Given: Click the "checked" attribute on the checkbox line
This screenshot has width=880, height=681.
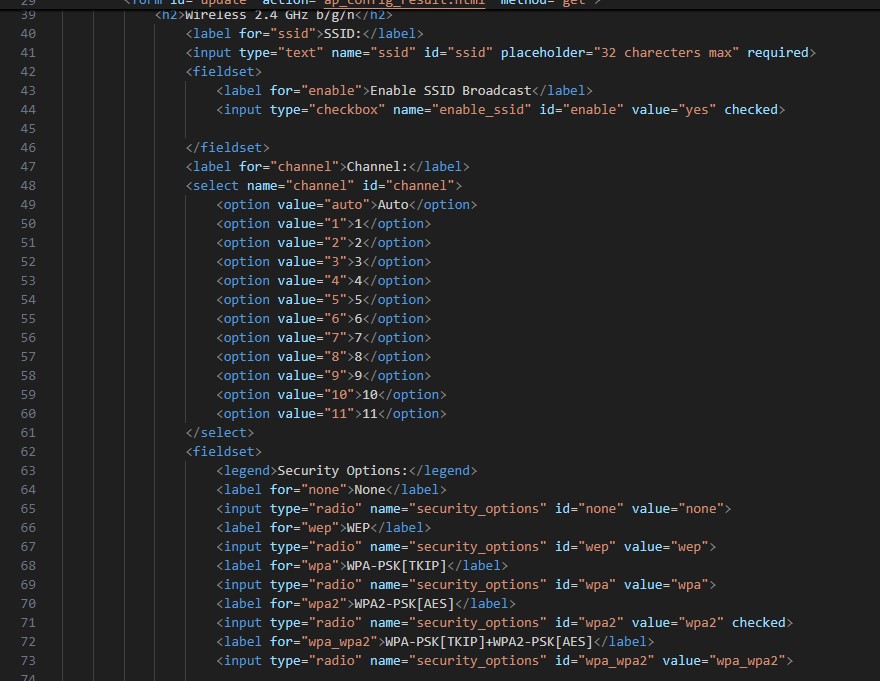Looking at the screenshot, I should pos(750,109).
